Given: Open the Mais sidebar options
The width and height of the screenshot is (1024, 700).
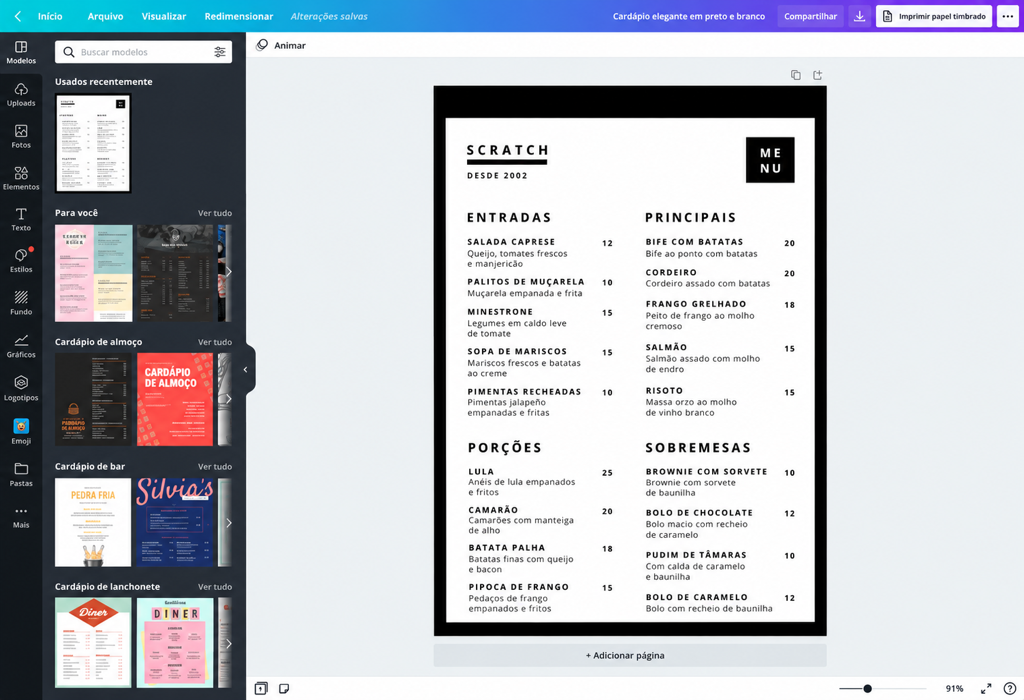Looking at the screenshot, I should pyautogui.click(x=21, y=517).
